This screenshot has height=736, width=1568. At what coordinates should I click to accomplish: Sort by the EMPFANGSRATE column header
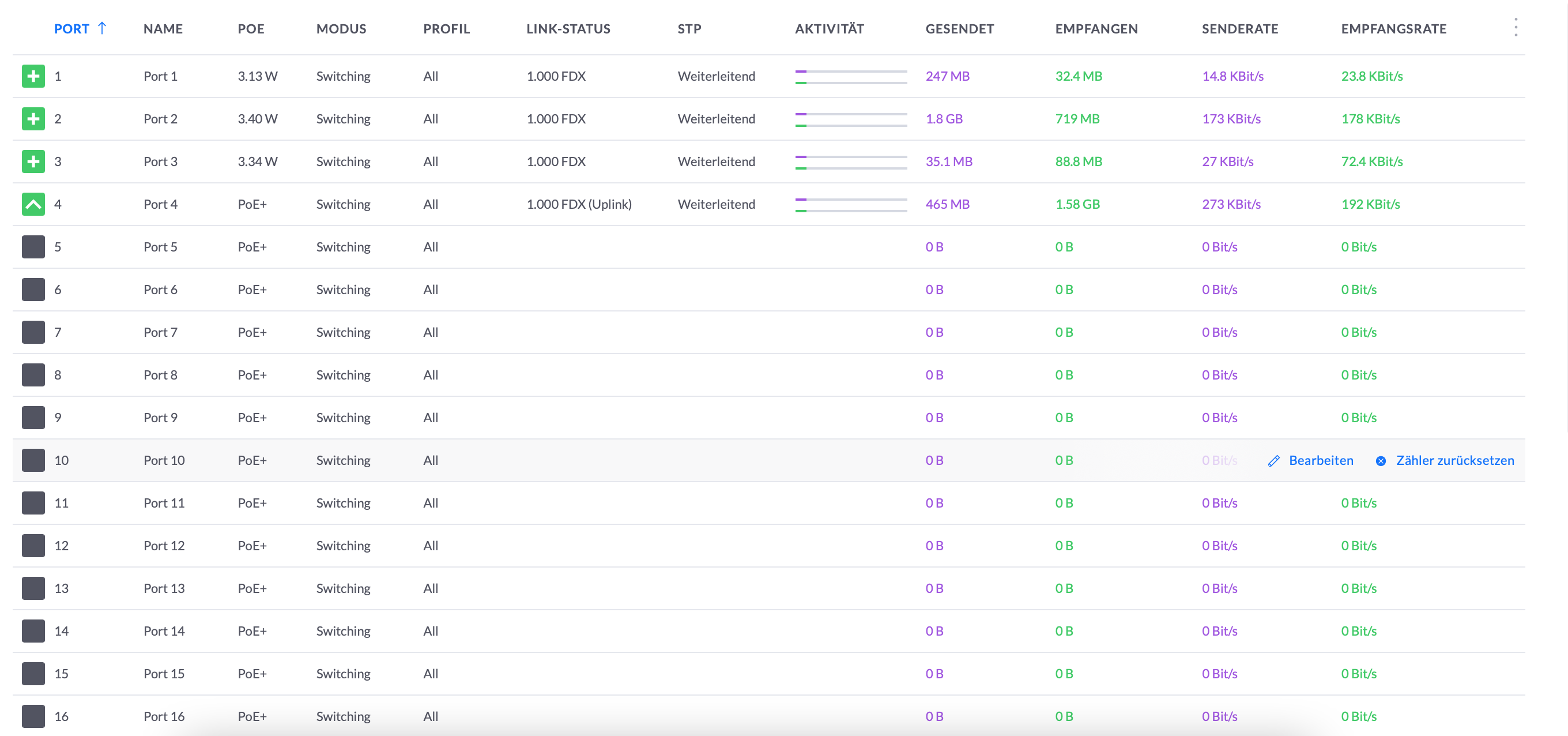click(1393, 29)
